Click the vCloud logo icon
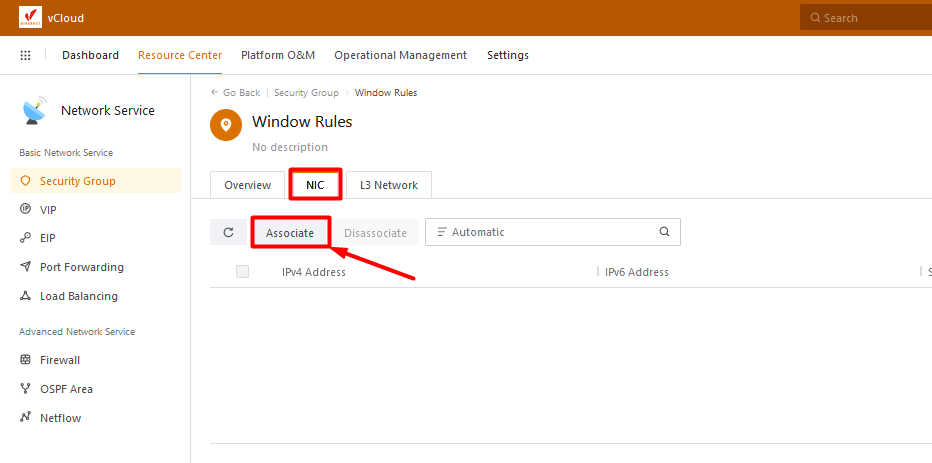 pos(30,17)
